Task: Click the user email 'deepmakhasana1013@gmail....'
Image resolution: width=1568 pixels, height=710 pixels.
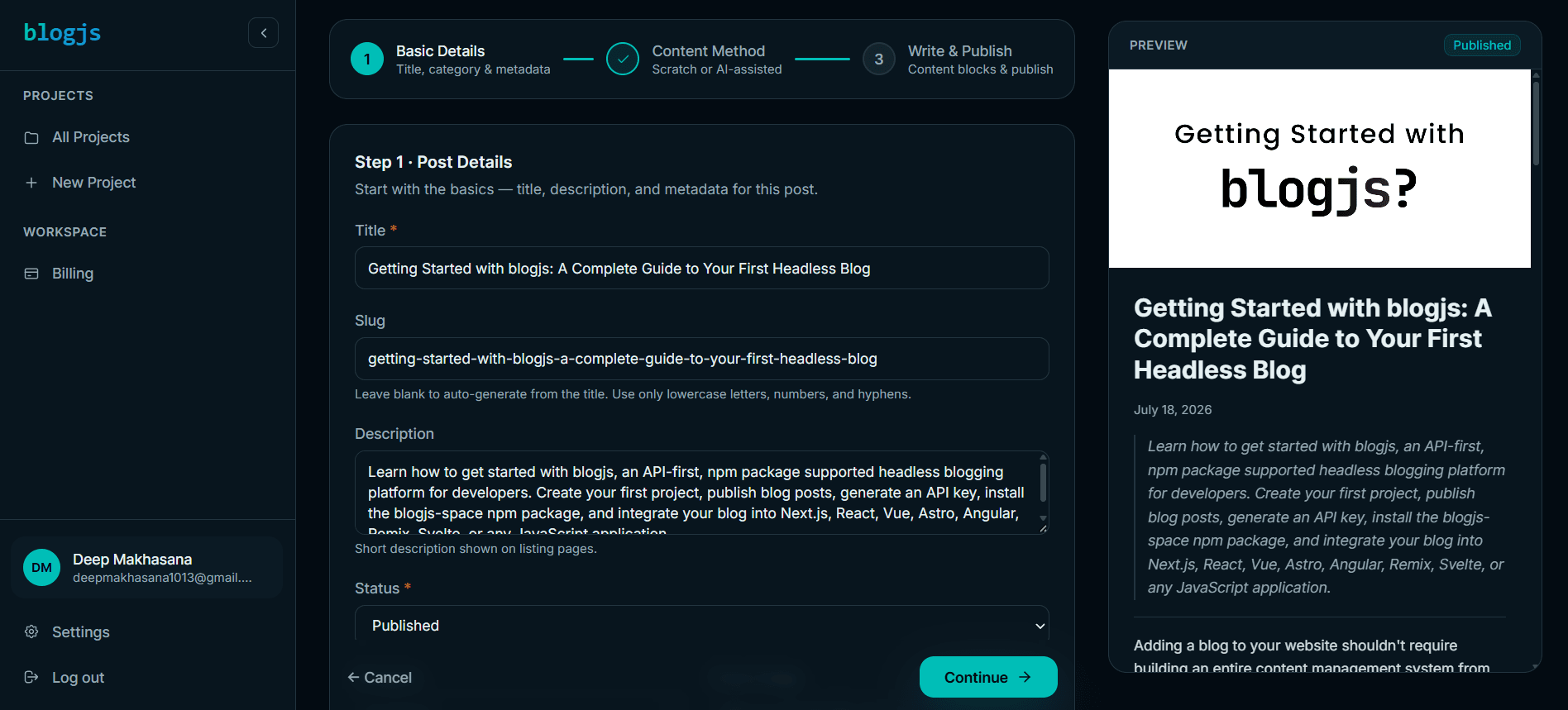Action: (x=162, y=578)
